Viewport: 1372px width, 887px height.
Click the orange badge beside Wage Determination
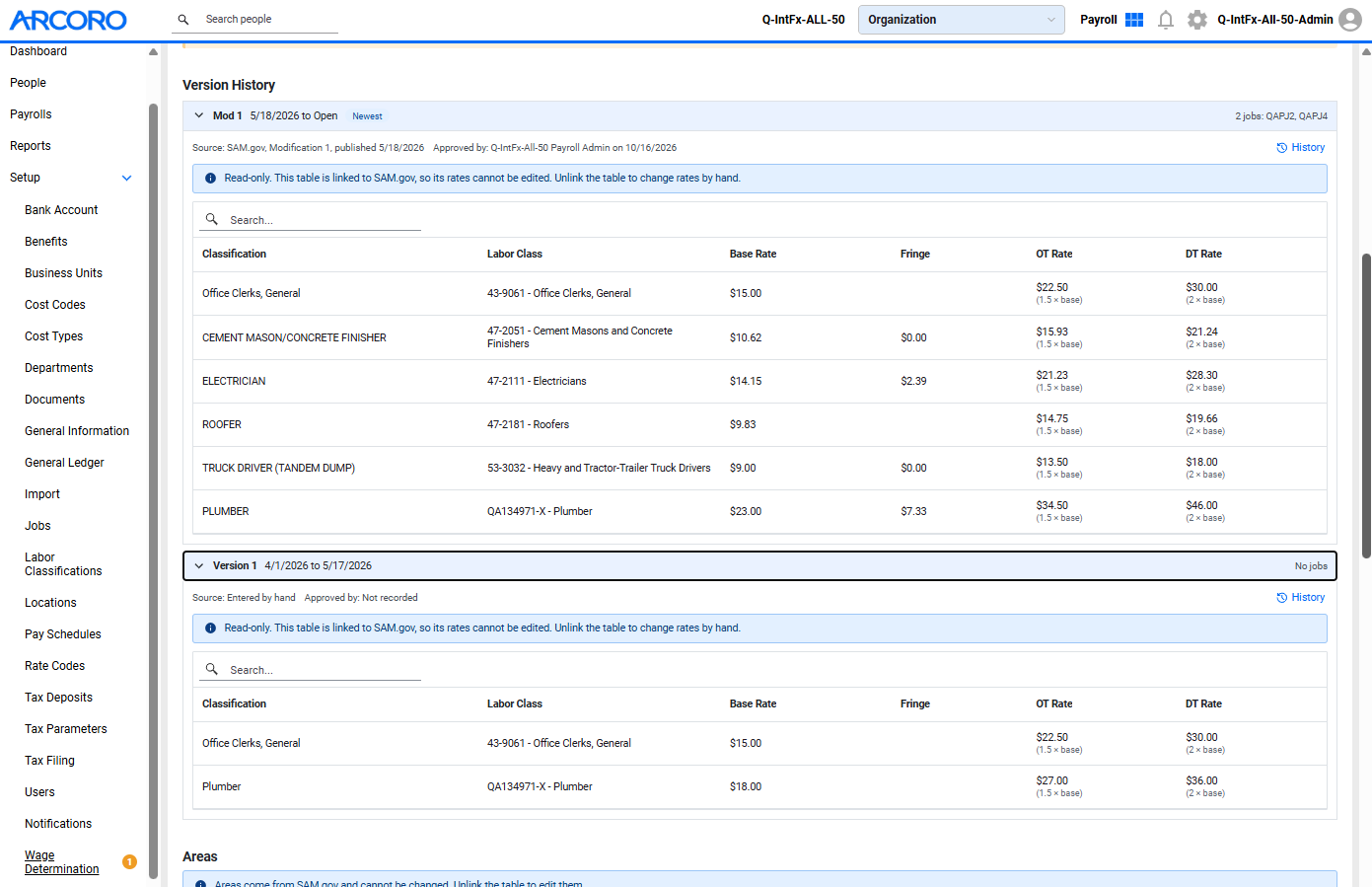[129, 861]
